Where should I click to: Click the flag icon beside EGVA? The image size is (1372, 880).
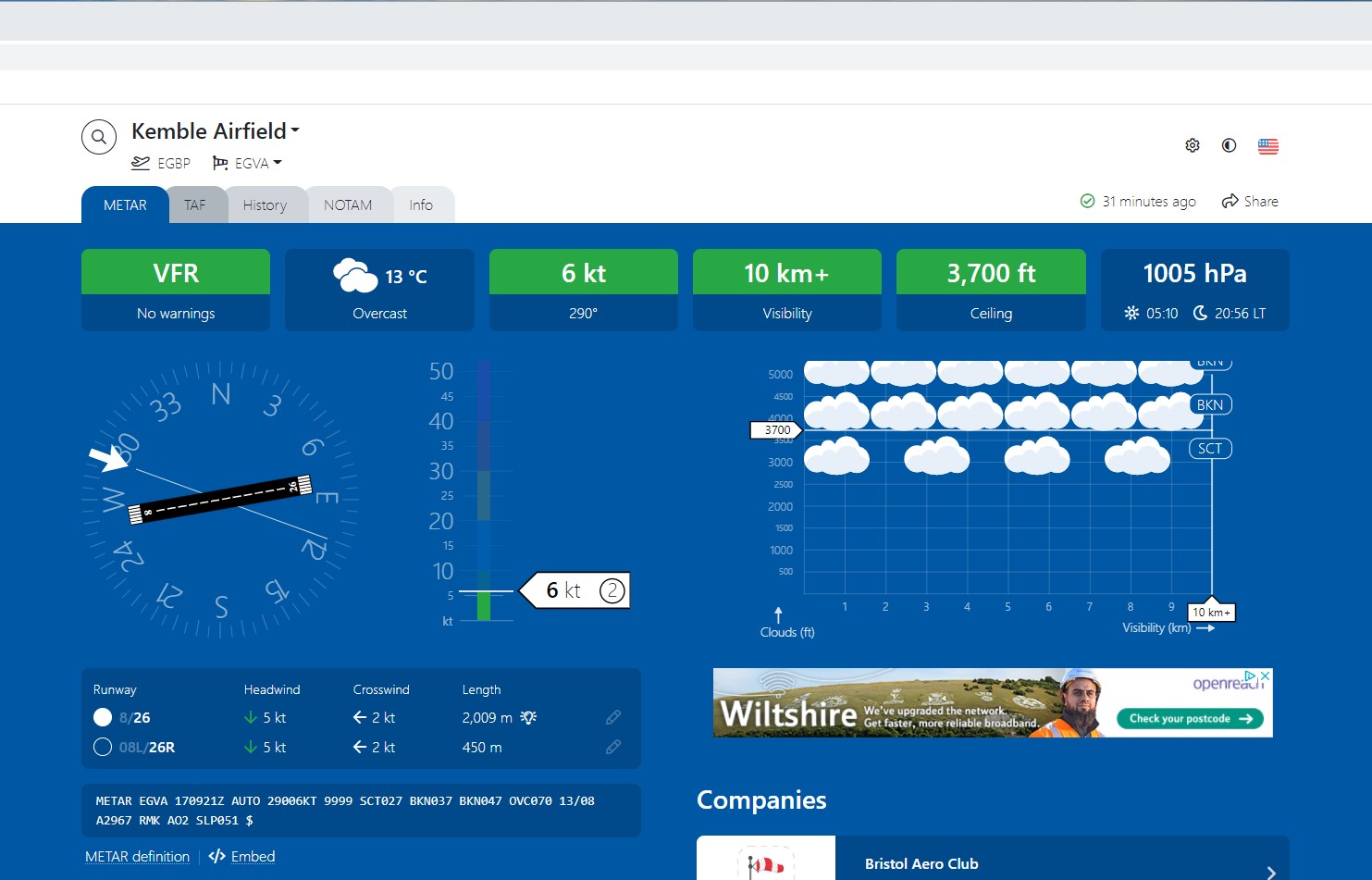[x=219, y=163]
